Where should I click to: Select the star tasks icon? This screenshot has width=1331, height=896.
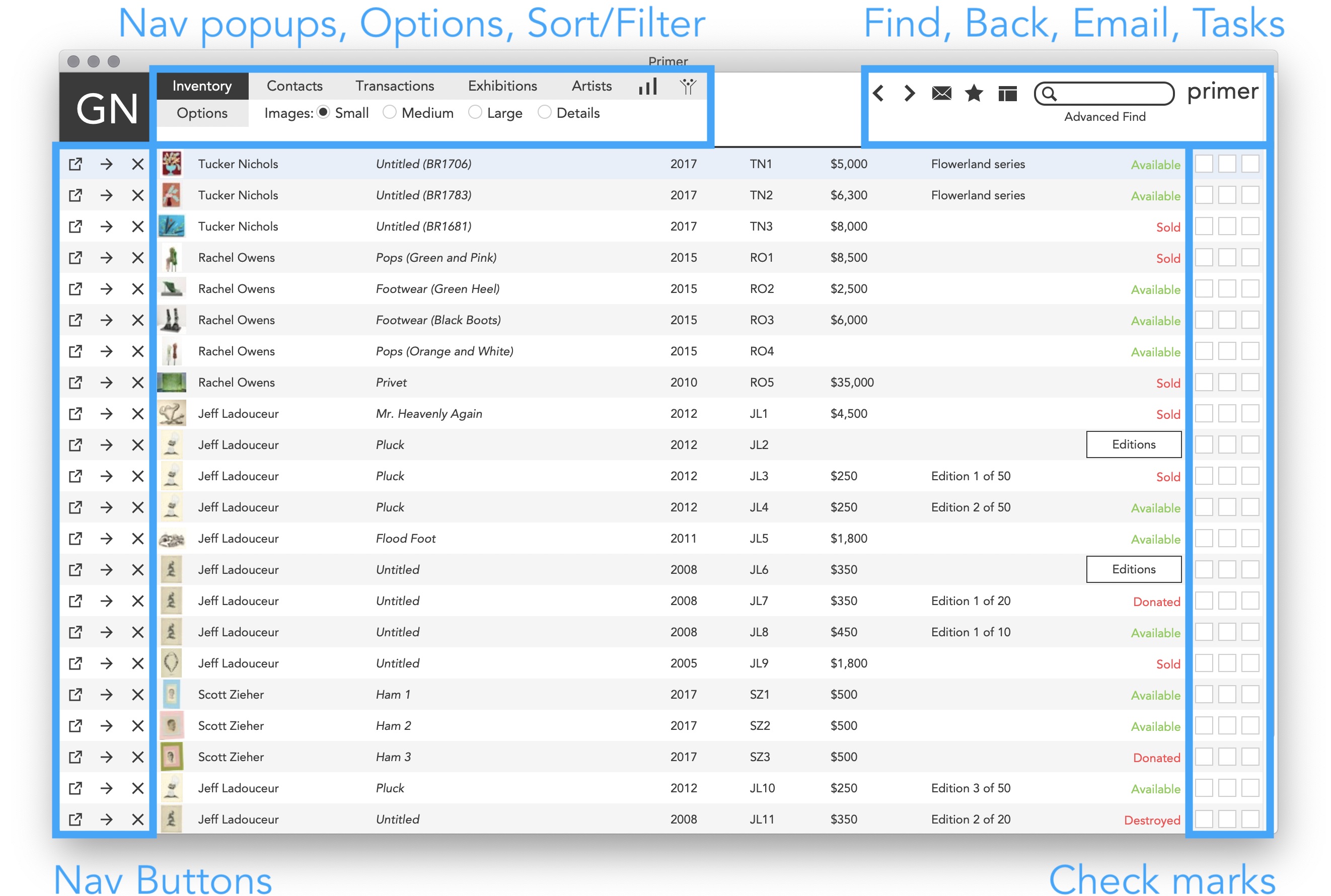coord(974,93)
